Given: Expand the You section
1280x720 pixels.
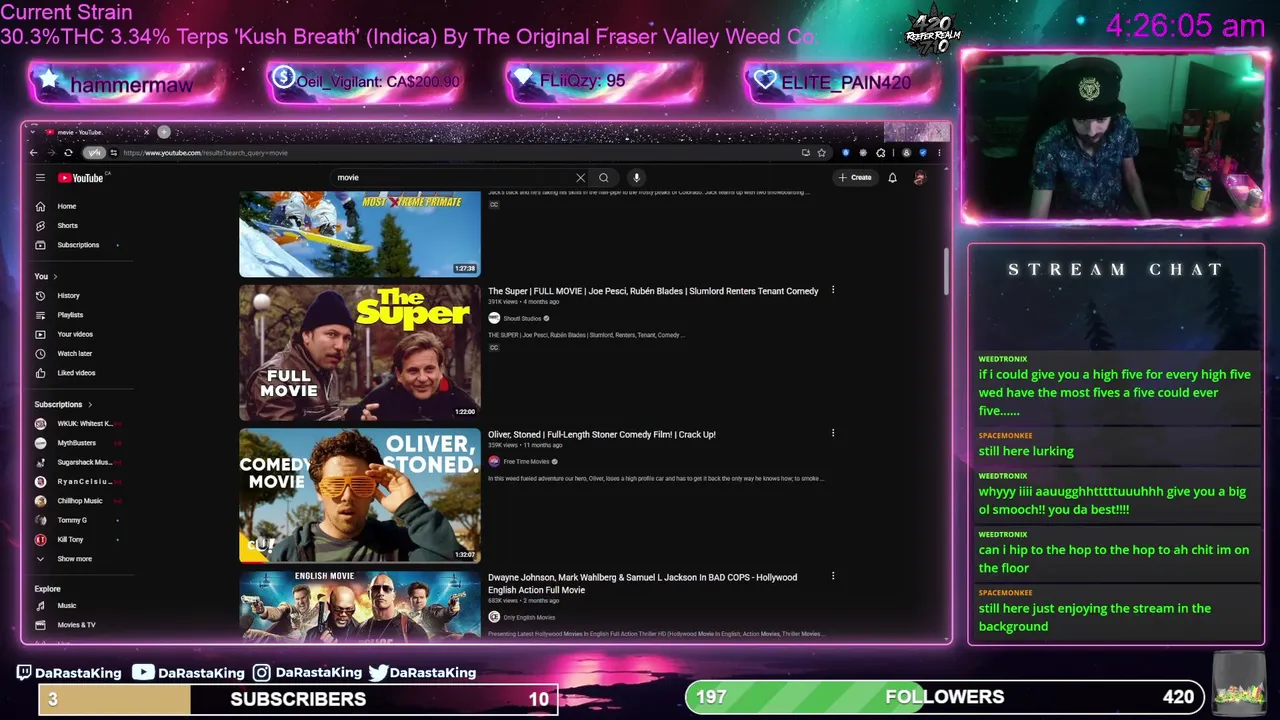Looking at the screenshot, I should [x=46, y=277].
